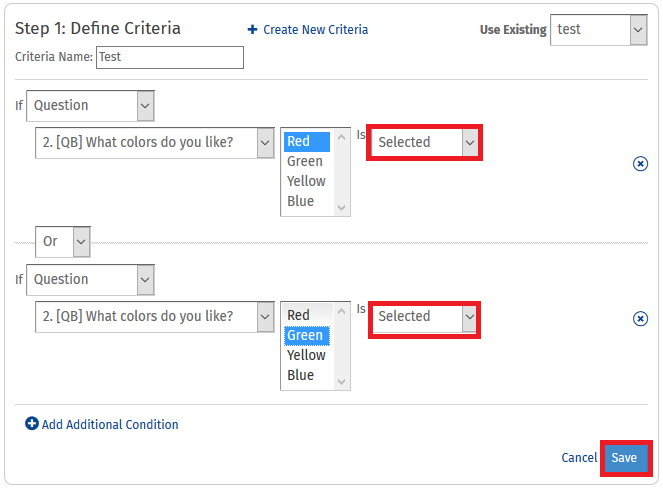Click the Cancel link
Screen dimensions: 663x495
579,457
